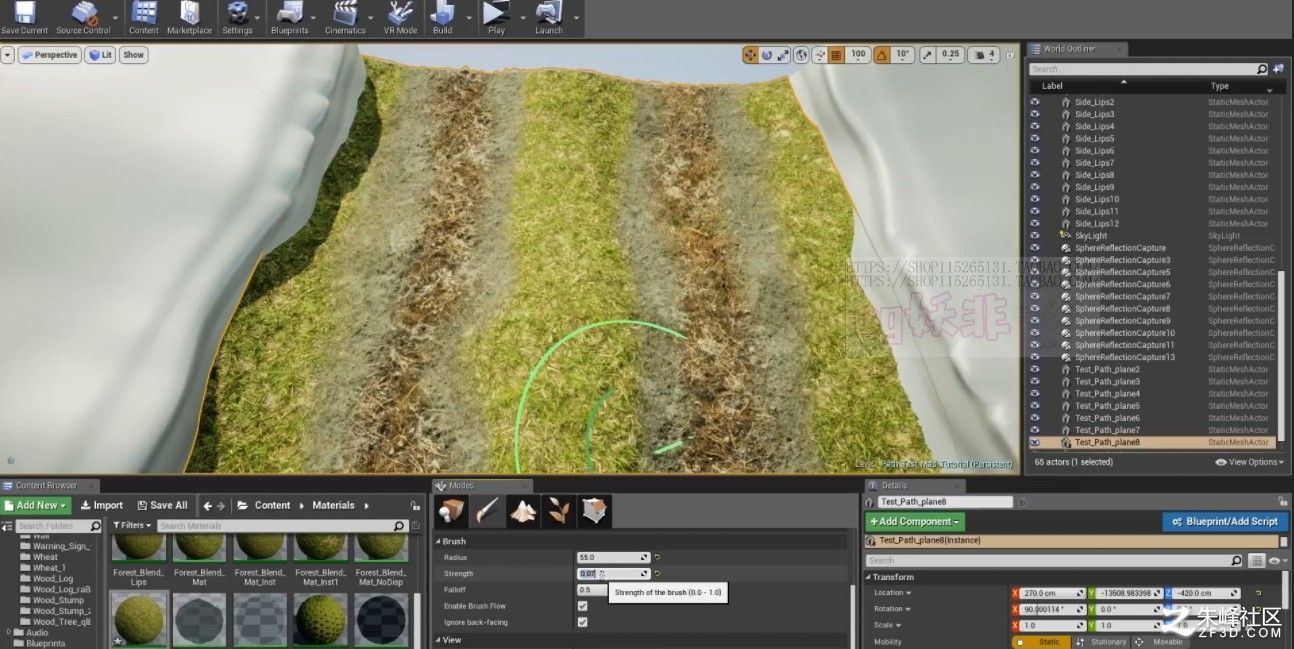This screenshot has width=1294, height=649.
Task: Click the Blueprint/Add Script button
Action: (1226, 522)
